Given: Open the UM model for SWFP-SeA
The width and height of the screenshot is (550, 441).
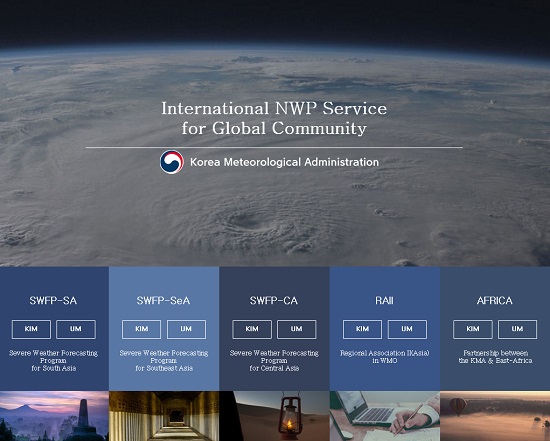Looking at the screenshot, I should coord(186,329).
